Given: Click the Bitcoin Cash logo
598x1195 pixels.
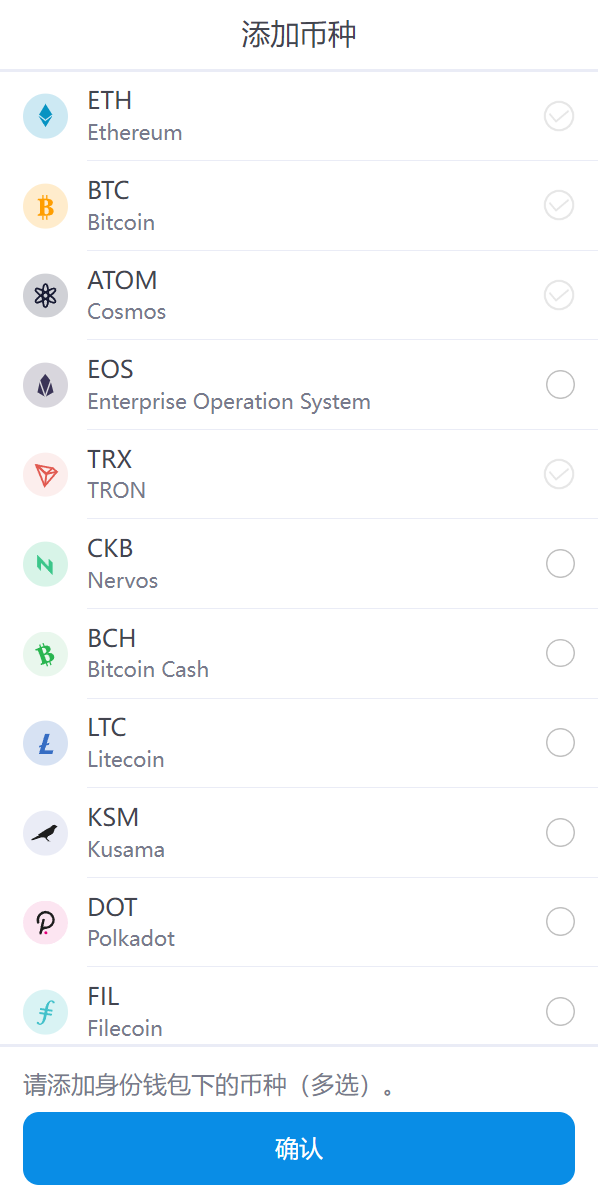Looking at the screenshot, I should pos(45,653).
